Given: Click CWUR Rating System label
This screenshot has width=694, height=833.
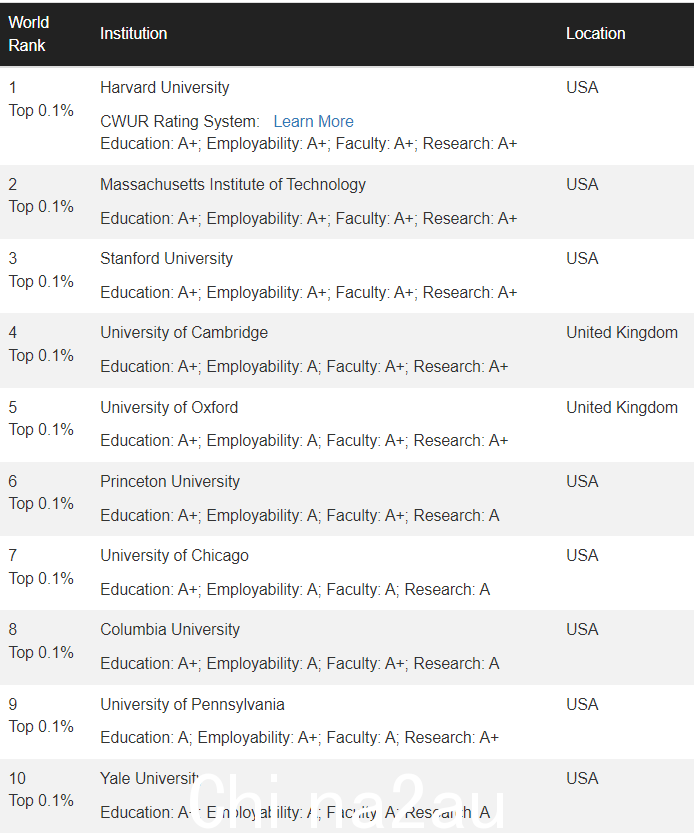Looking at the screenshot, I should tap(180, 122).
